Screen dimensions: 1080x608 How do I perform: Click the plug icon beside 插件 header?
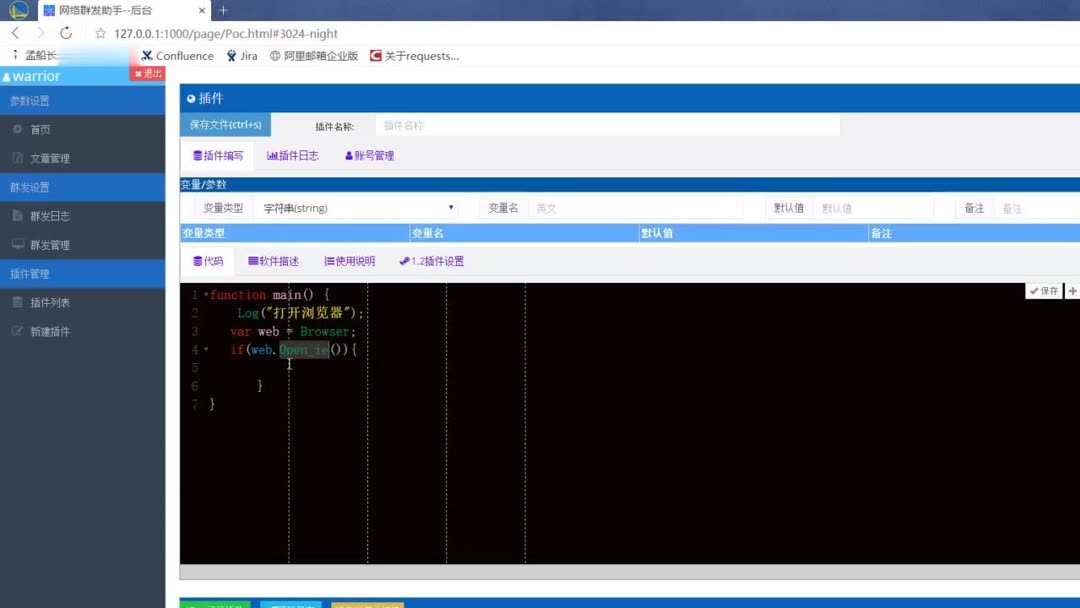[192, 98]
